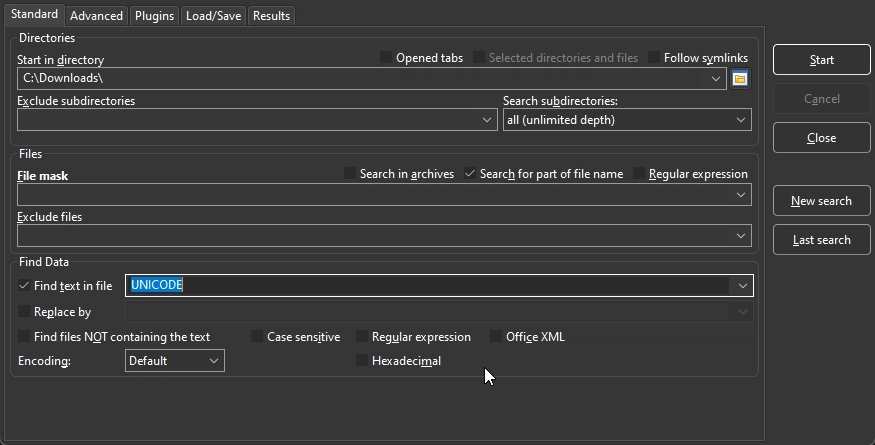875x445 pixels.
Task: Enable the Case sensitive option
Action: (x=257, y=337)
